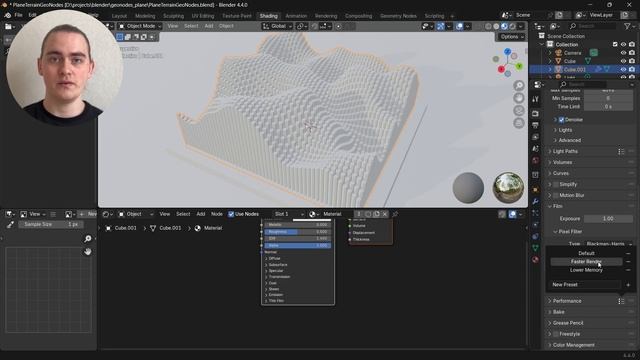Open the View Layer properties tab

coord(536,137)
